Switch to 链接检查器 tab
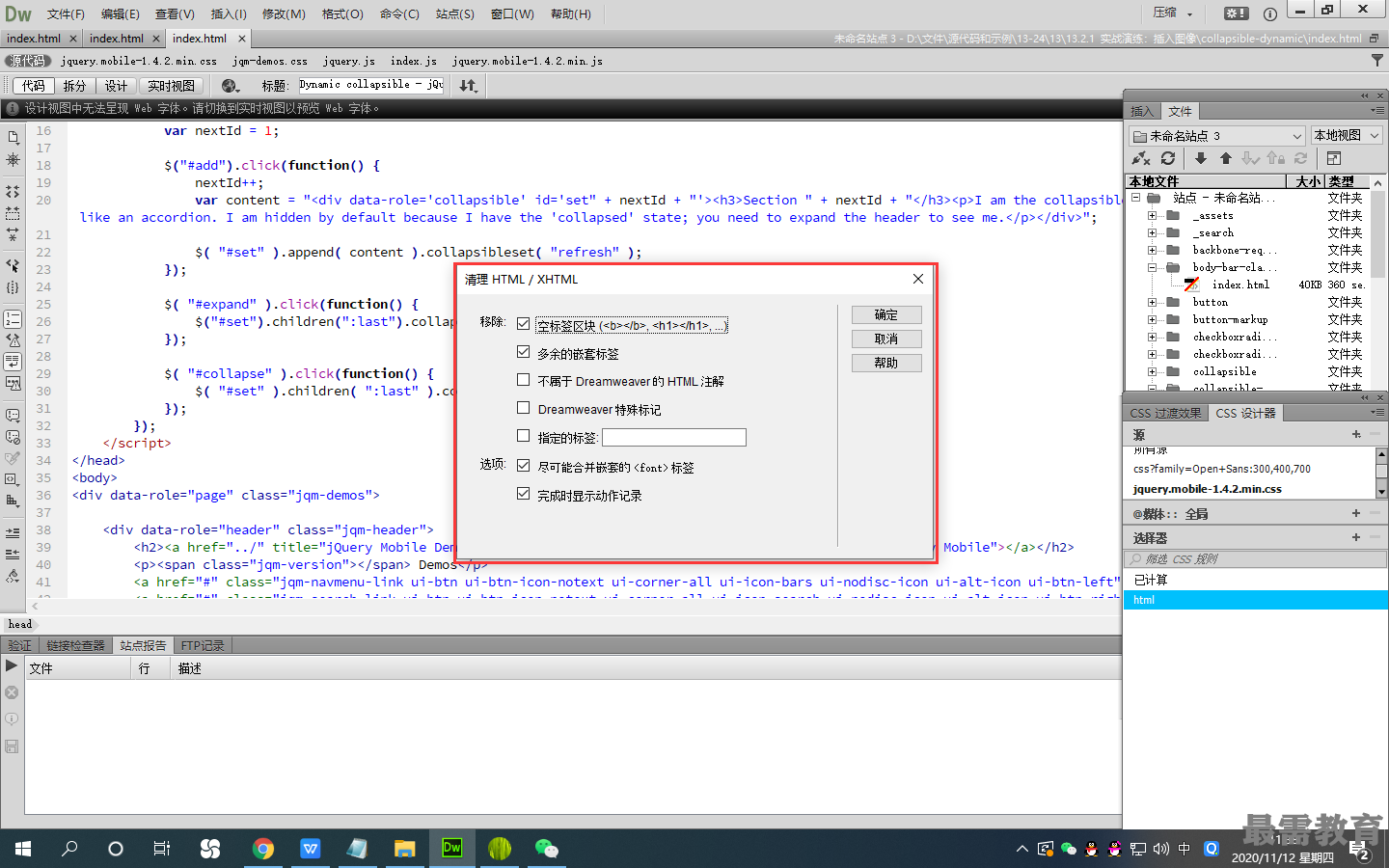The height and width of the screenshot is (868, 1389). [75, 645]
